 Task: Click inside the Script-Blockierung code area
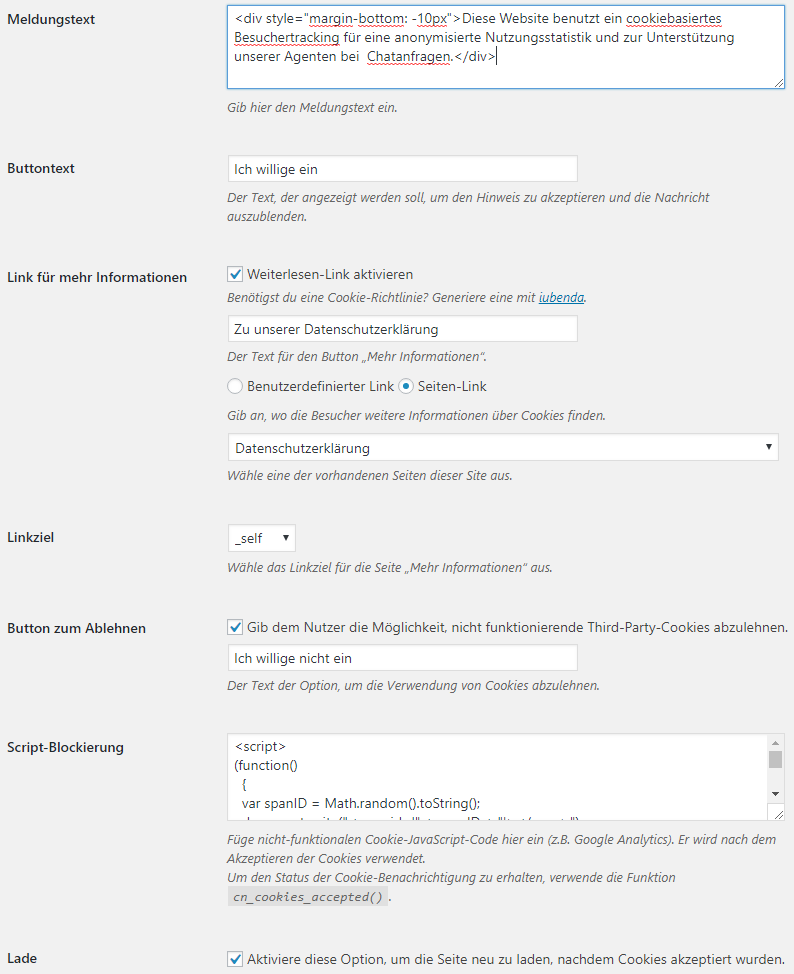[x=498, y=777]
